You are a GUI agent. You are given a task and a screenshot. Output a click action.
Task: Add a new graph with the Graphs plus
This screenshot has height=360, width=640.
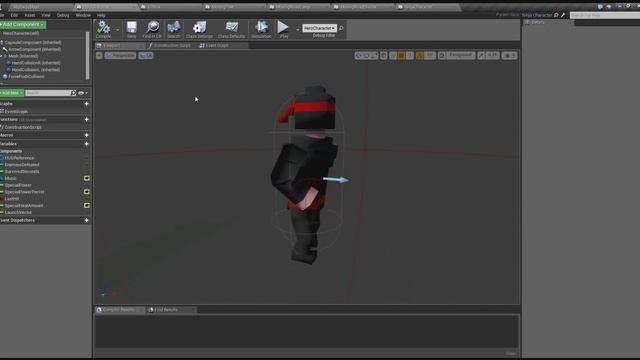(x=87, y=104)
